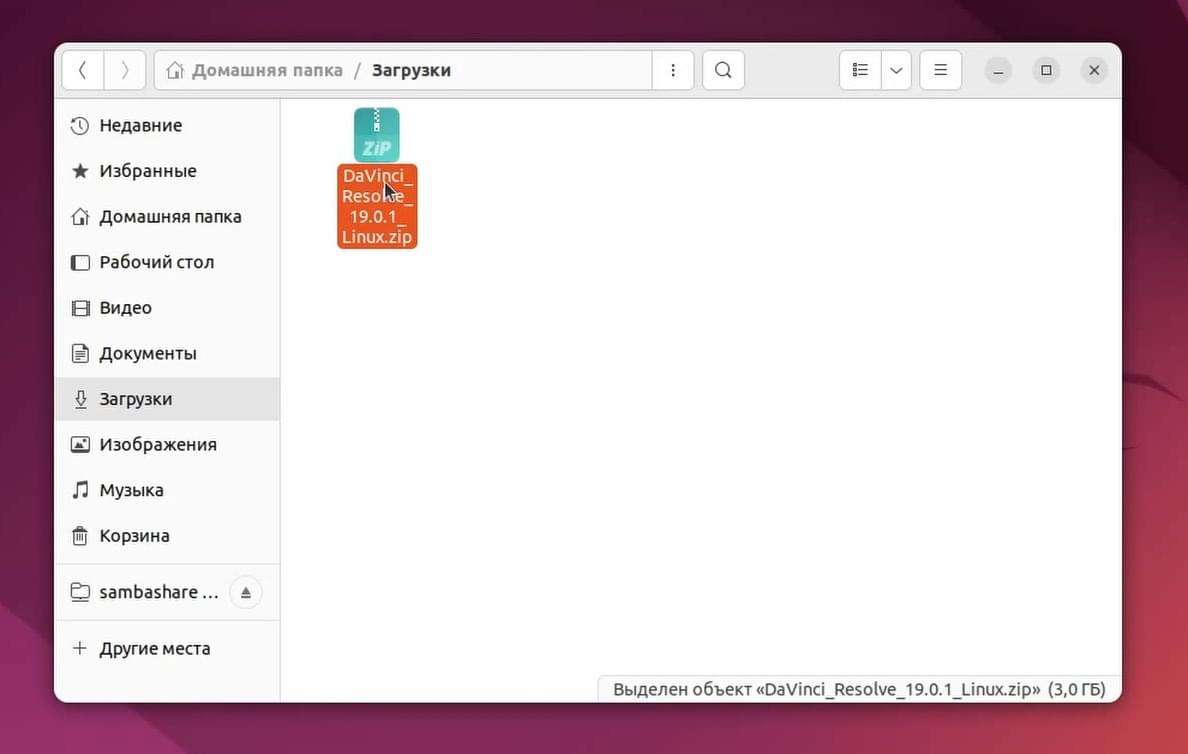Open Домашняя папка in the sidebar
The height and width of the screenshot is (754, 1188).
point(167,217)
